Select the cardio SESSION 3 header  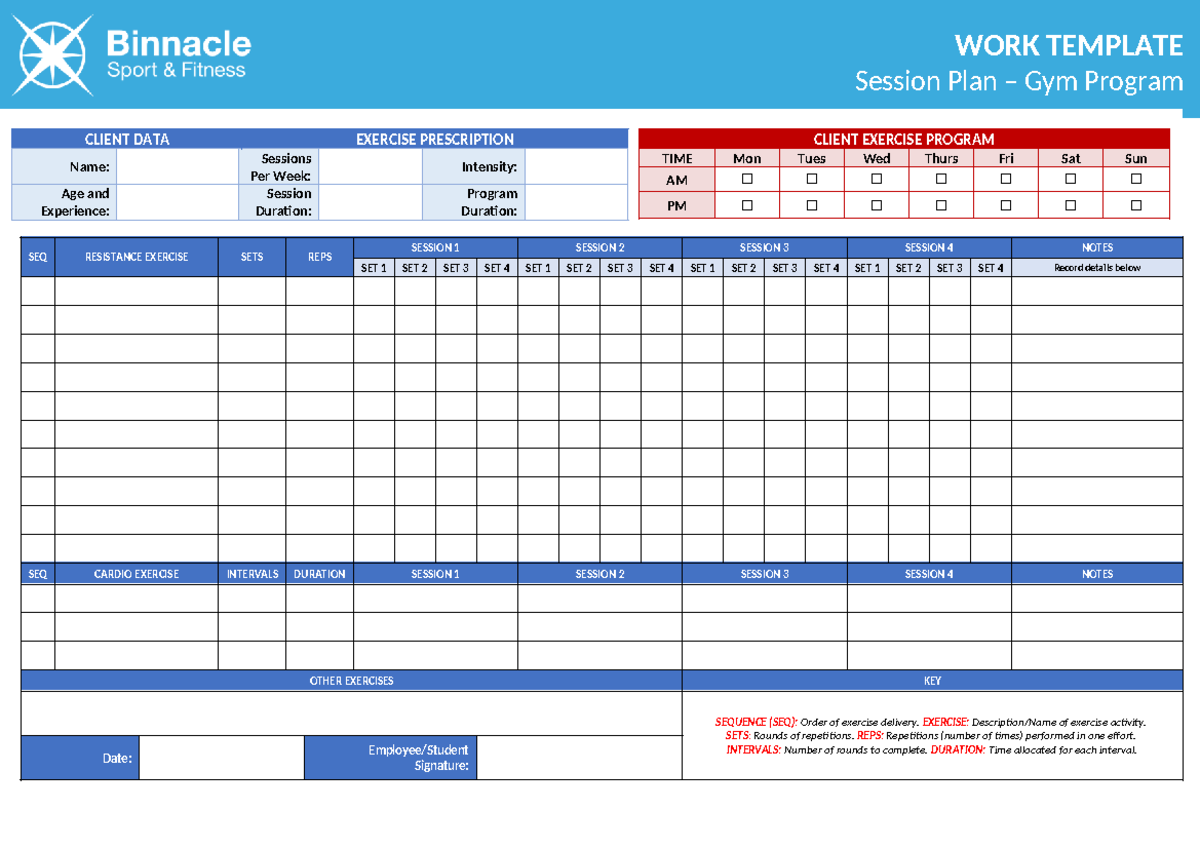(x=765, y=574)
